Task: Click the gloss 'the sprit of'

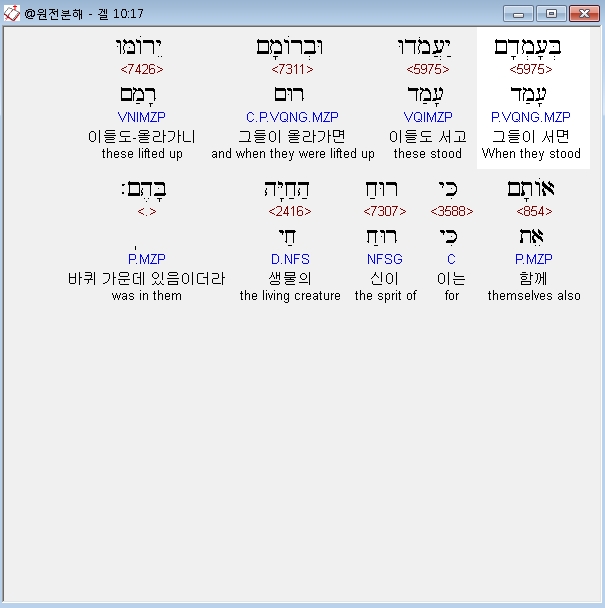Action: point(385,295)
